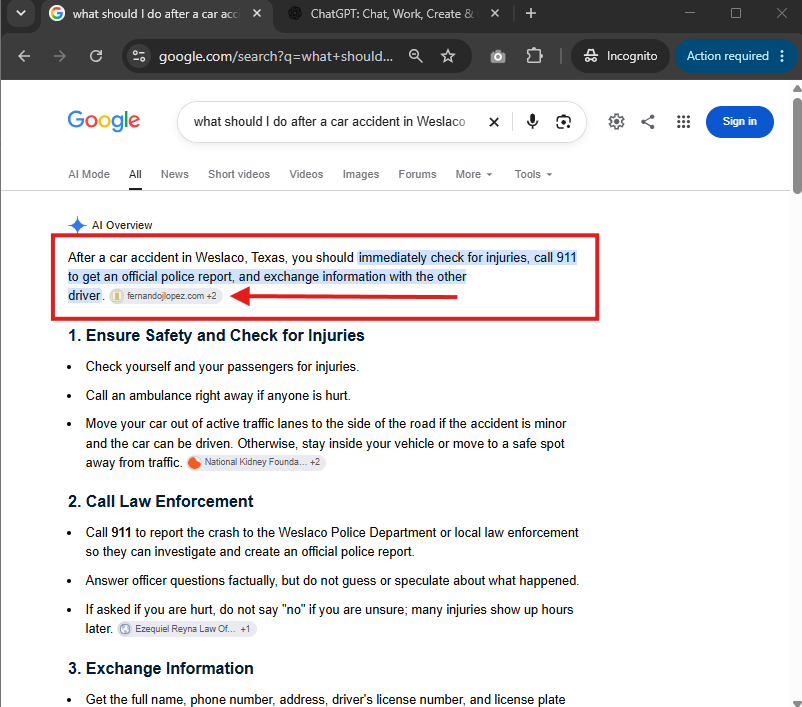Switch to News results
The height and width of the screenshot is (707, 802).
[x=174, y=174]
